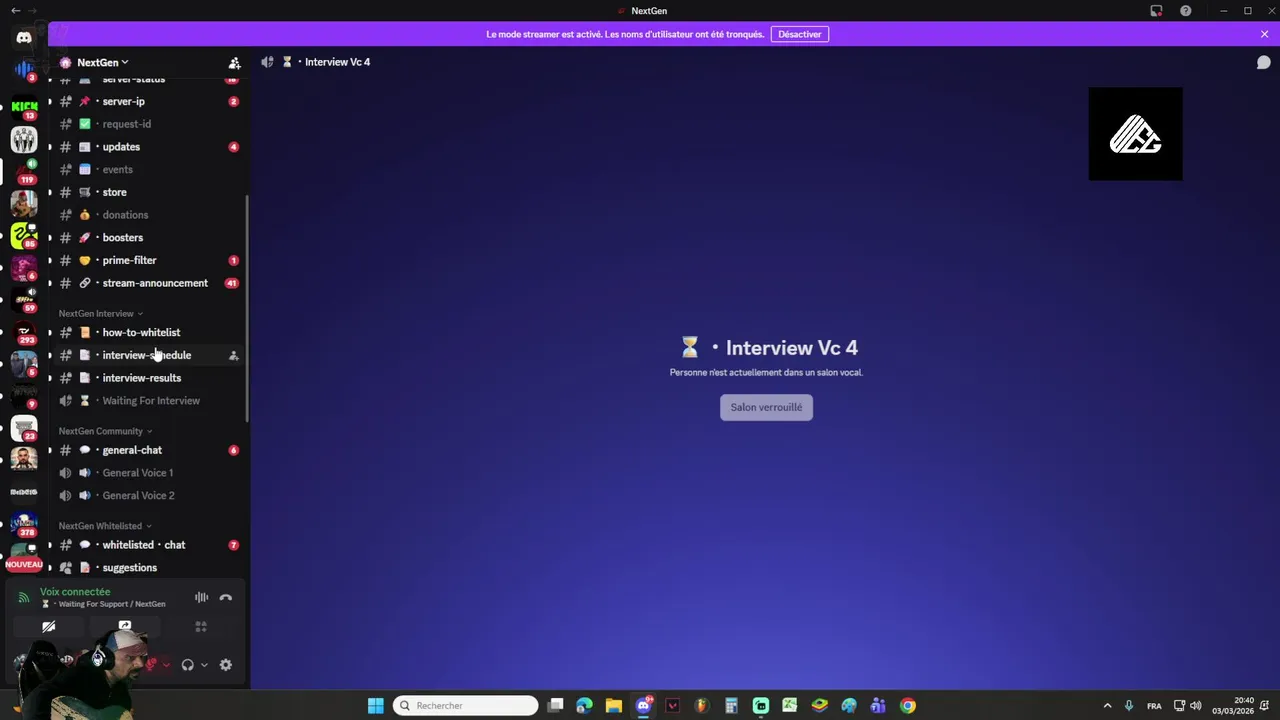The height and width of the screenshot is (720, 1280).
Task: Open Microsoft Edge from the taskbar
Action: click(585, 705)
